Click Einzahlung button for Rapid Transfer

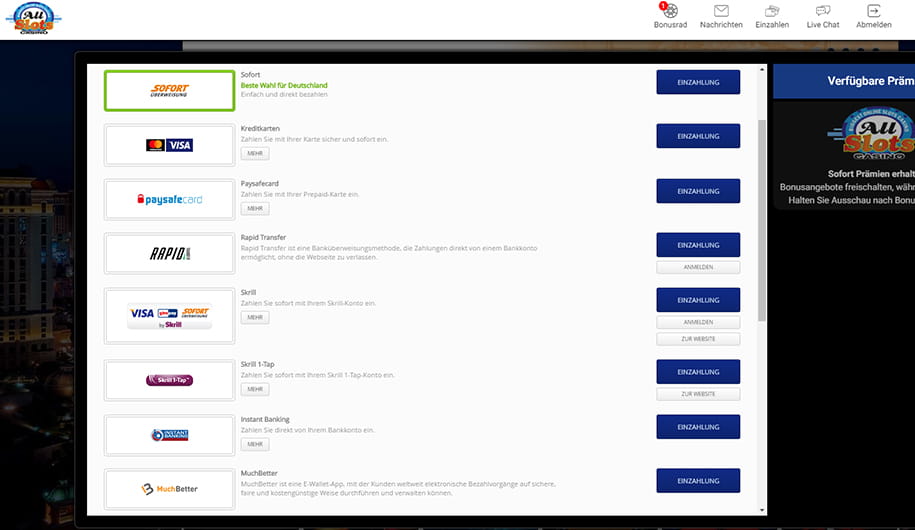[x=698, y=245]
